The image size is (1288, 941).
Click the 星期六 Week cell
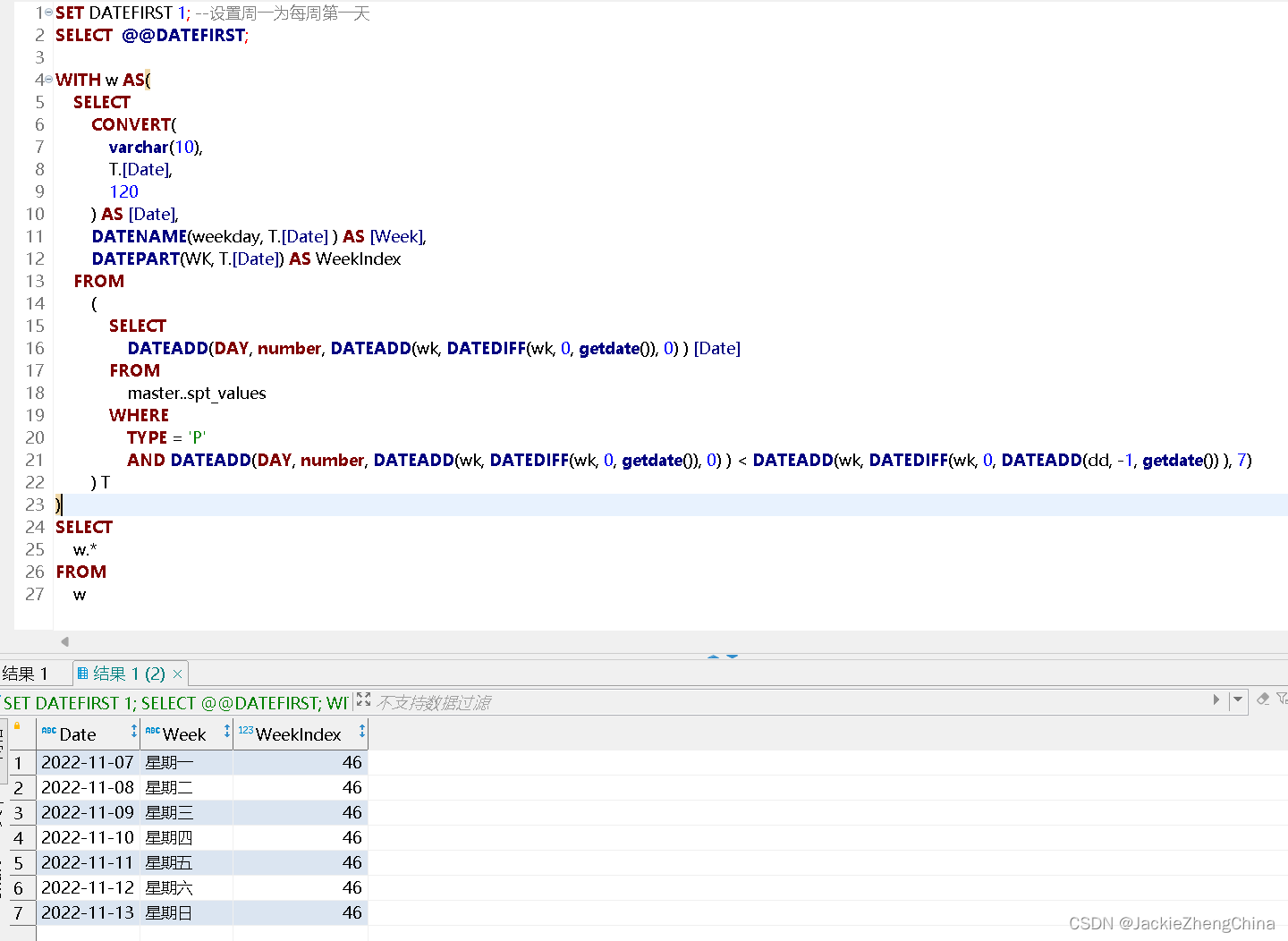point(186,888)
